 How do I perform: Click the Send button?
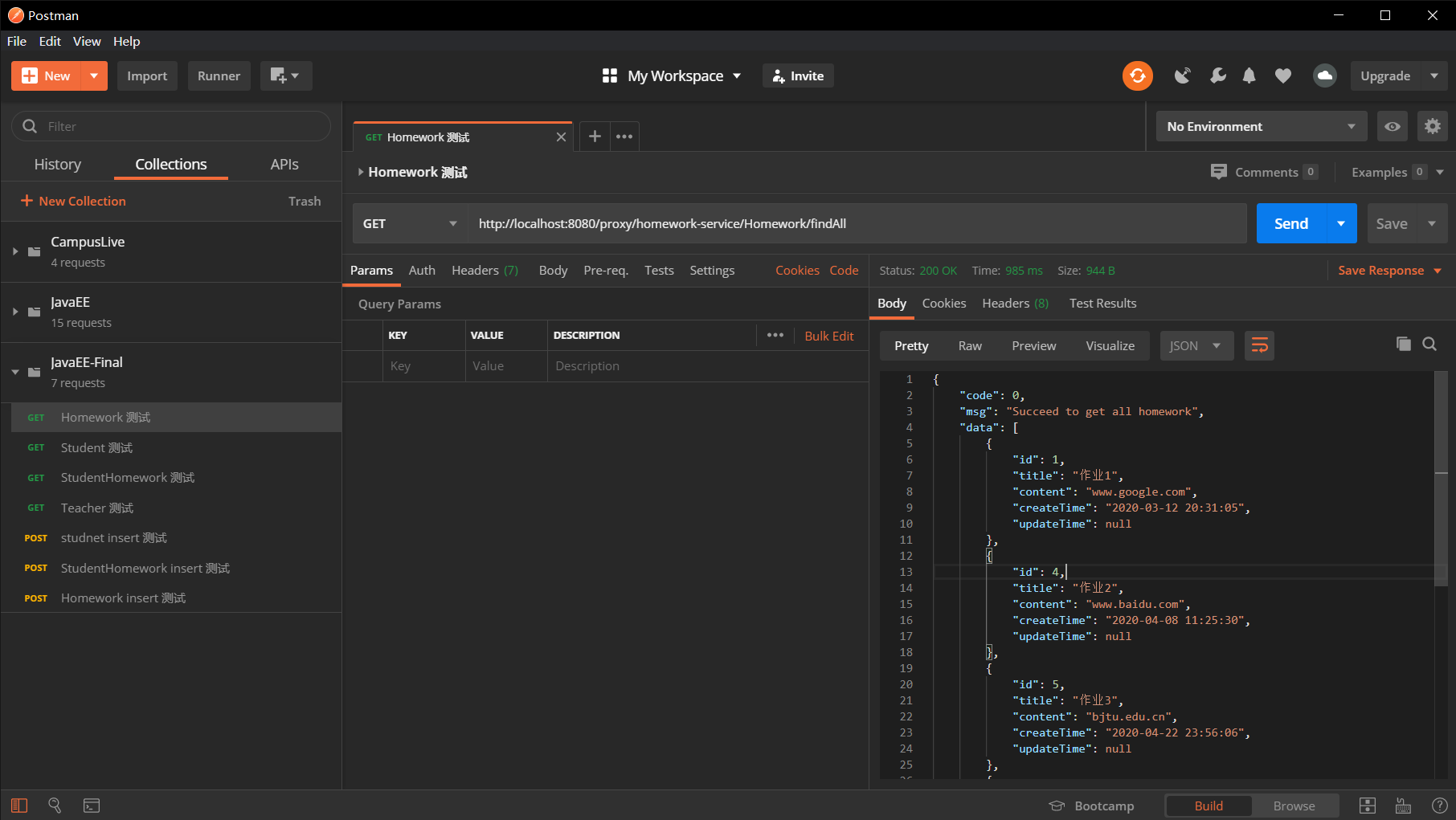pyautogui.click(x=1290, y=223)
